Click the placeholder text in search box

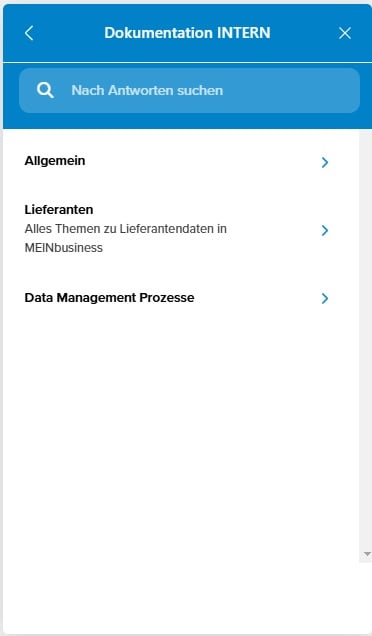pyautogui.click(x=147, y=90)
